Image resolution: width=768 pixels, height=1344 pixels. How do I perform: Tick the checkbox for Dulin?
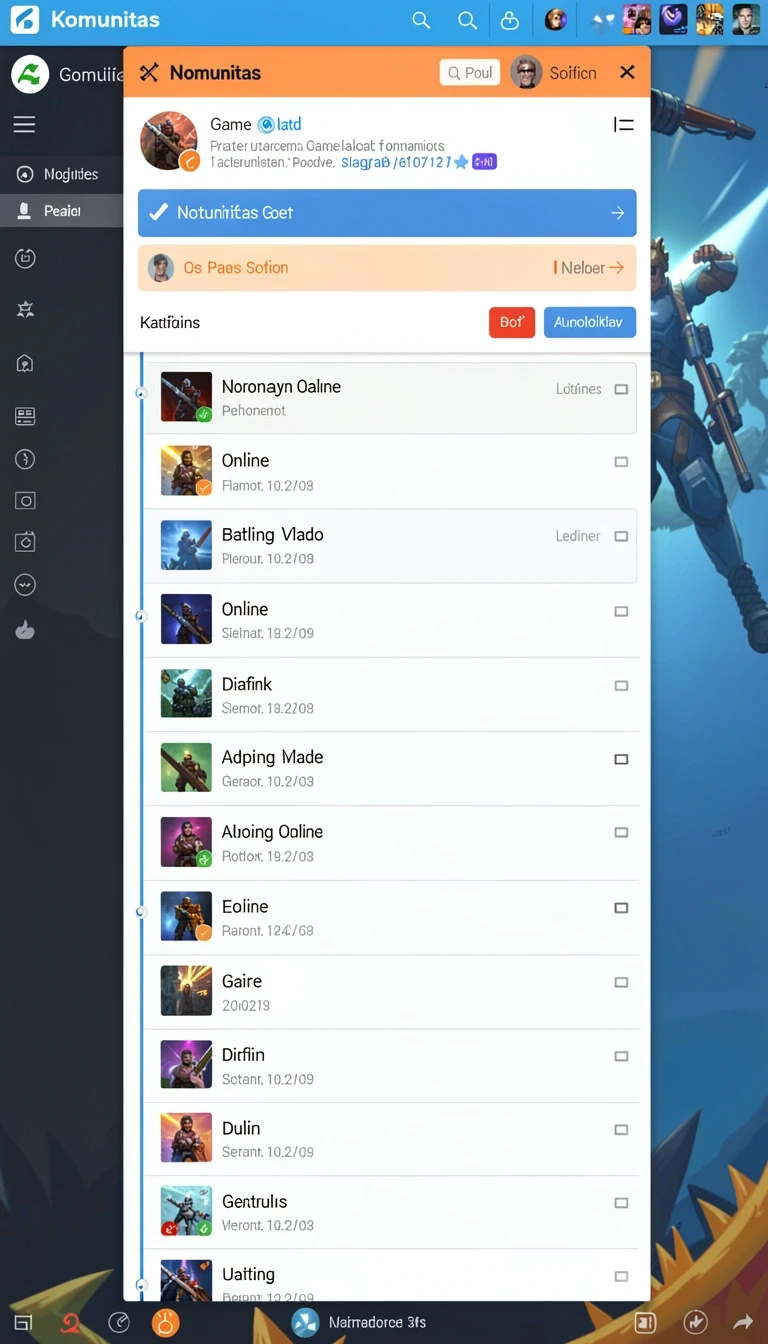click(621, 1130)
